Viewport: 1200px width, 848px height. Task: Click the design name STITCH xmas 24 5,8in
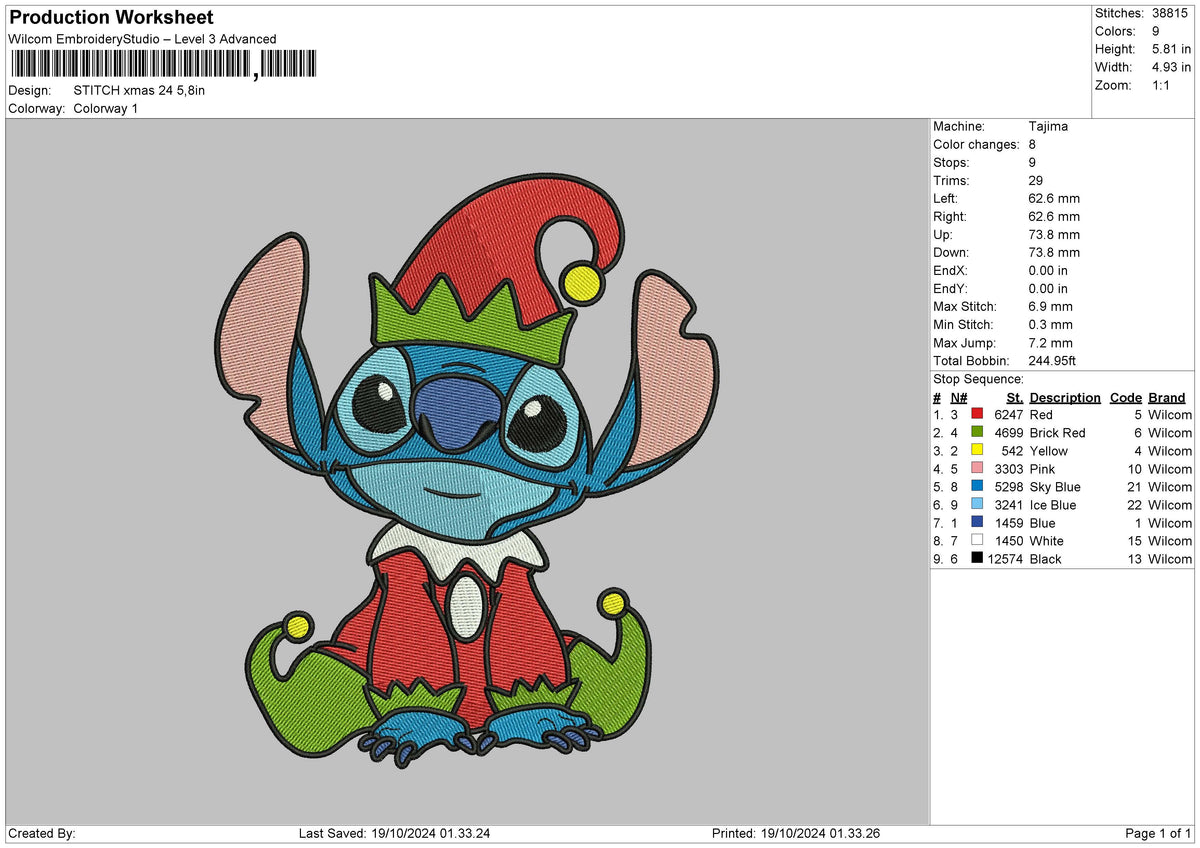[x=139, y=90]
